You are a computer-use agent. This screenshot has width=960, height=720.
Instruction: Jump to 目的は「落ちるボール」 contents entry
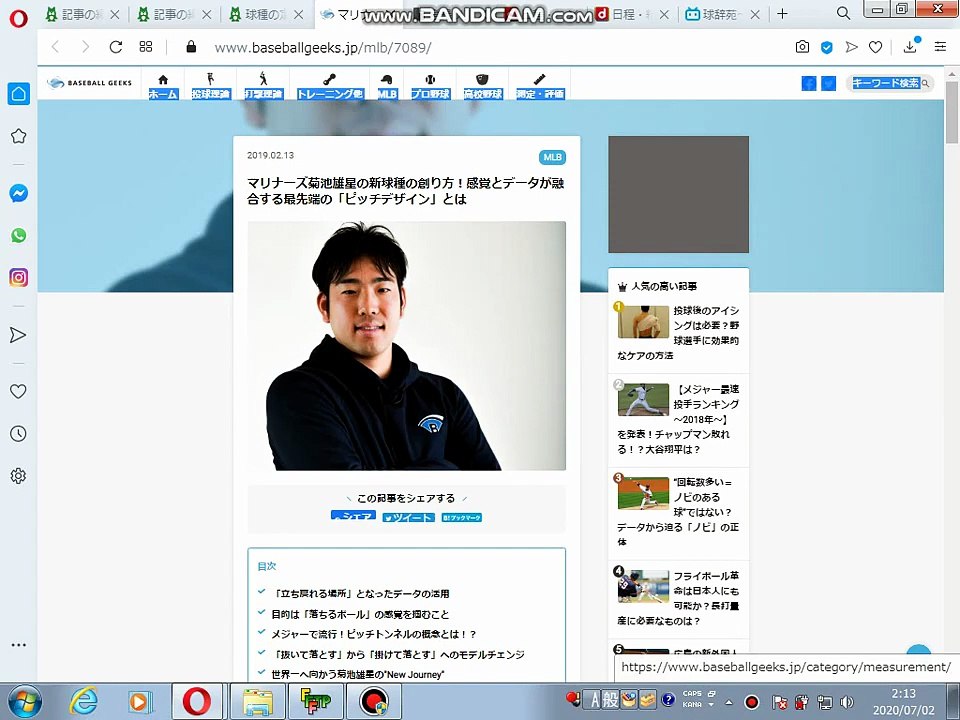click(361, 613)
